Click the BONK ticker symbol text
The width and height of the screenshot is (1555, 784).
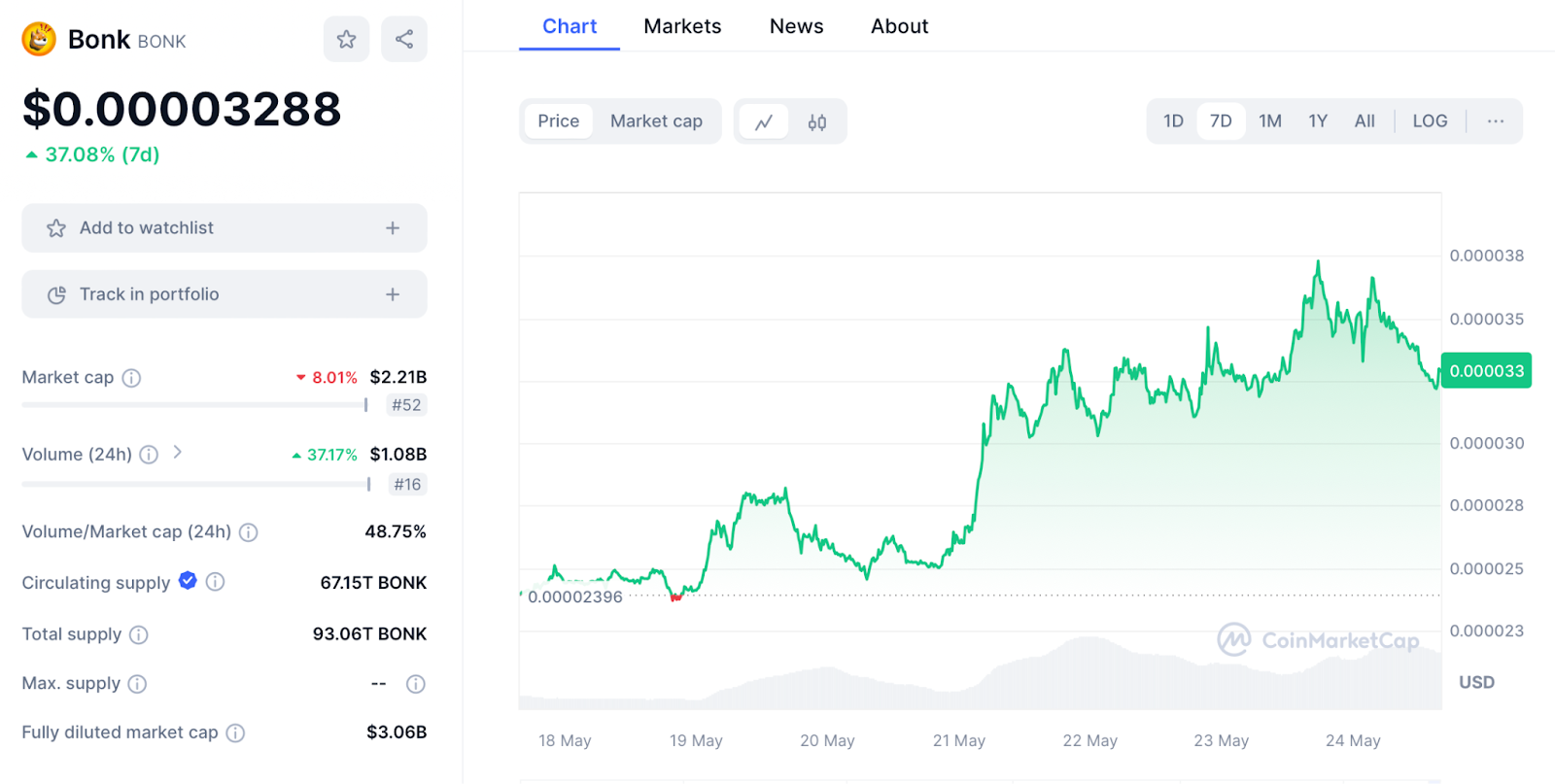162,42
